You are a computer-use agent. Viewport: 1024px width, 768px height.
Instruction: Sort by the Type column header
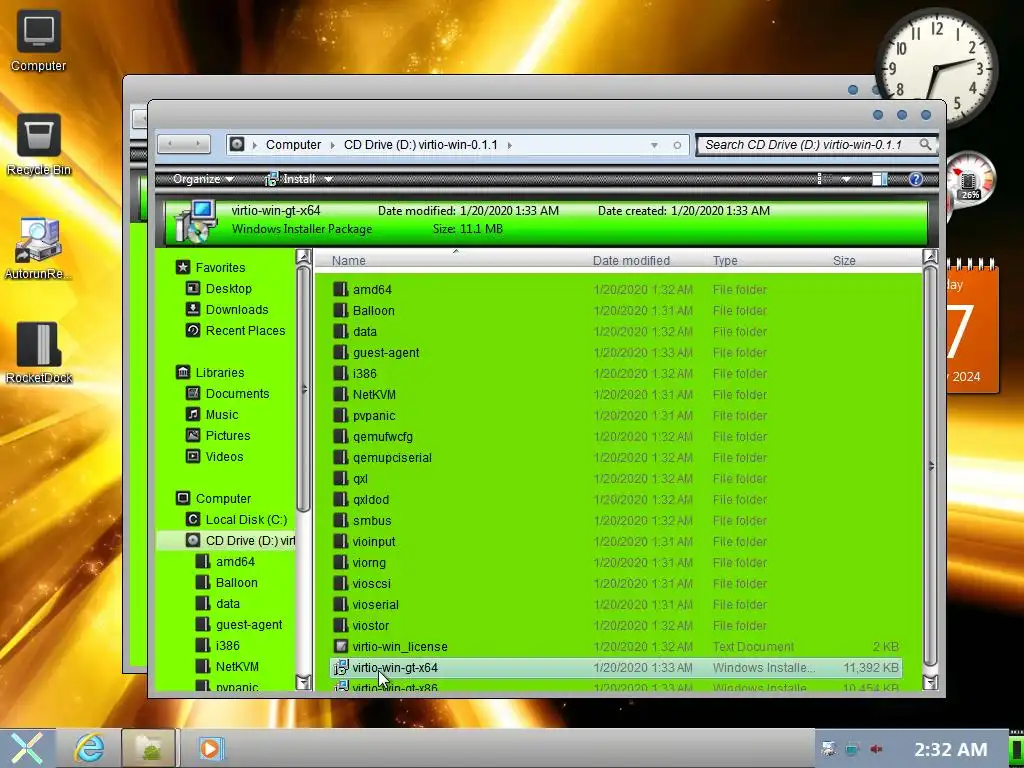pyautogui.click(x=725, y=261)
